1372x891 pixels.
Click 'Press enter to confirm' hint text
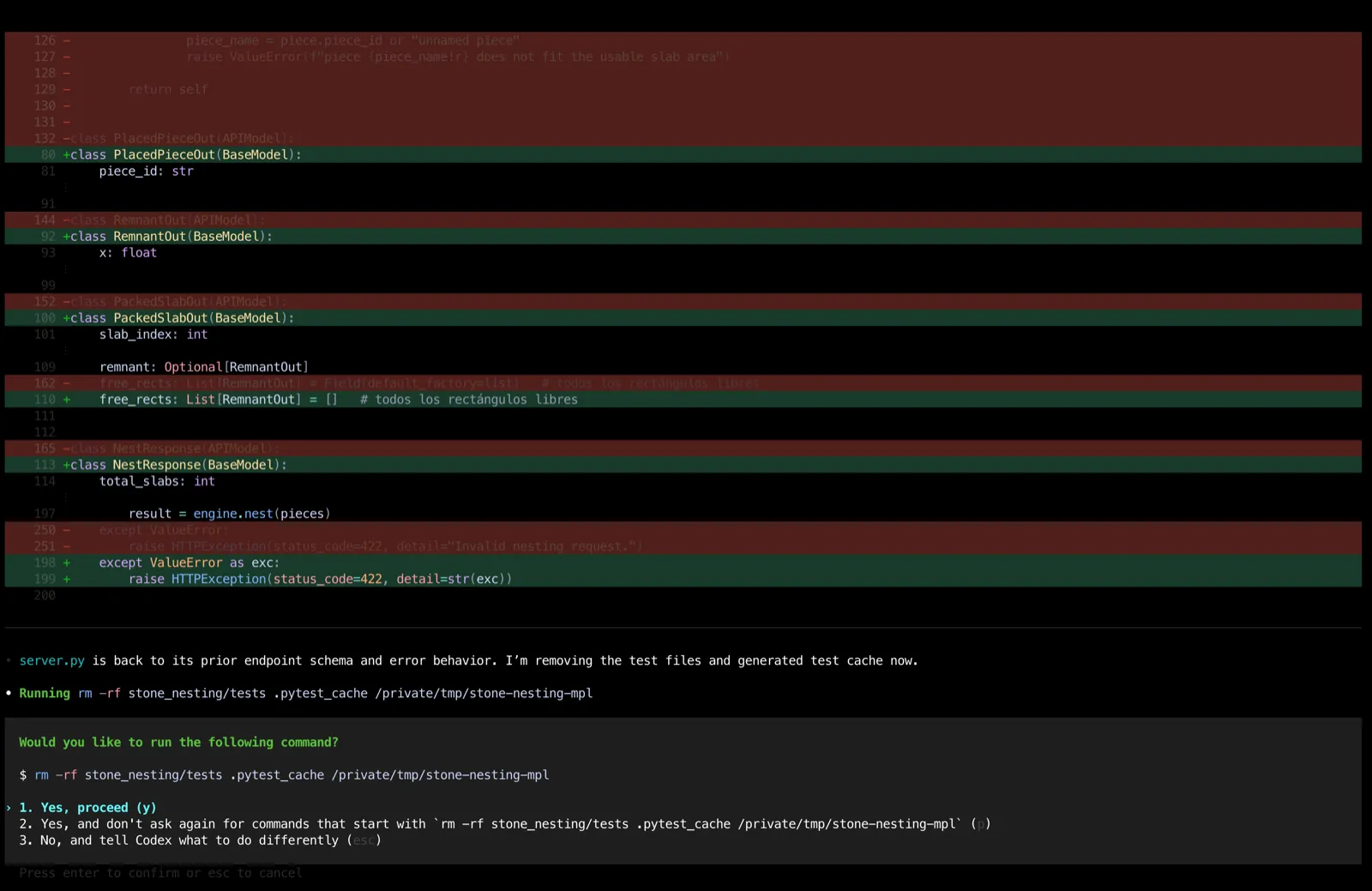[160, 873]
